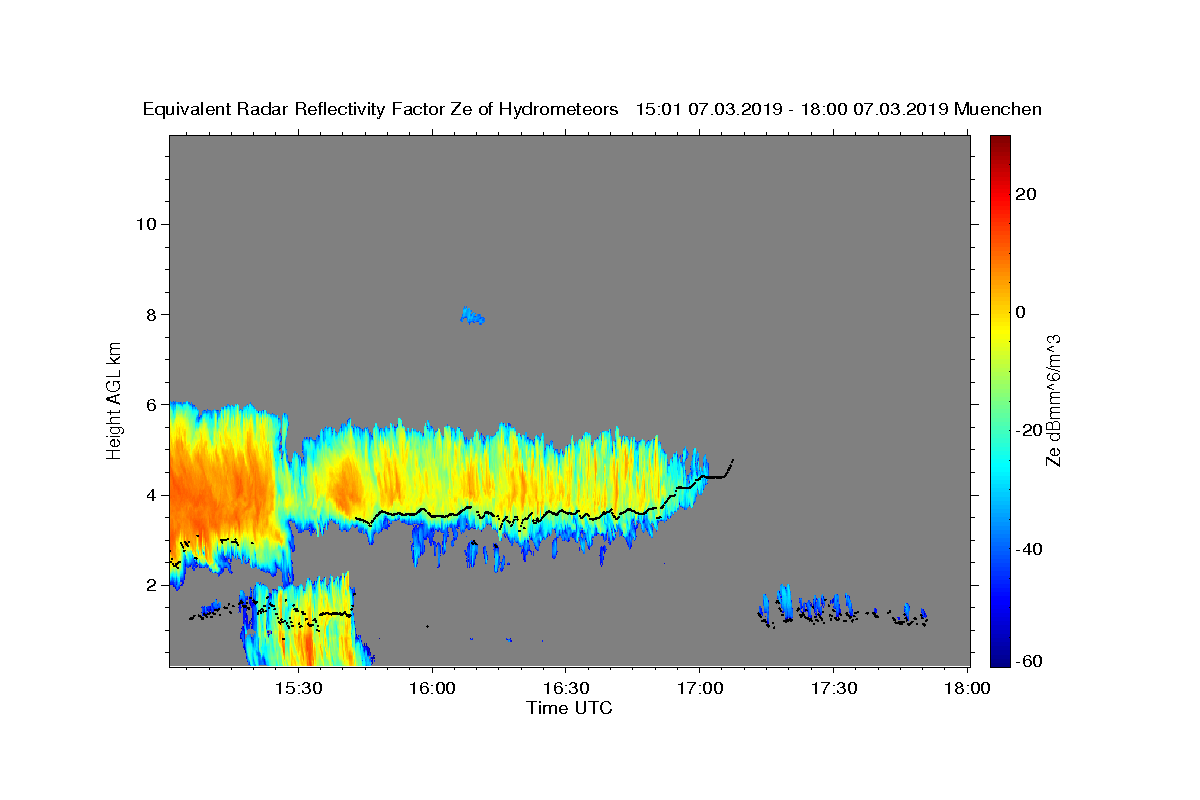Click the dark blue bottom of the colorbar
The image size is (1200, 800).
tap(1000, 655)
